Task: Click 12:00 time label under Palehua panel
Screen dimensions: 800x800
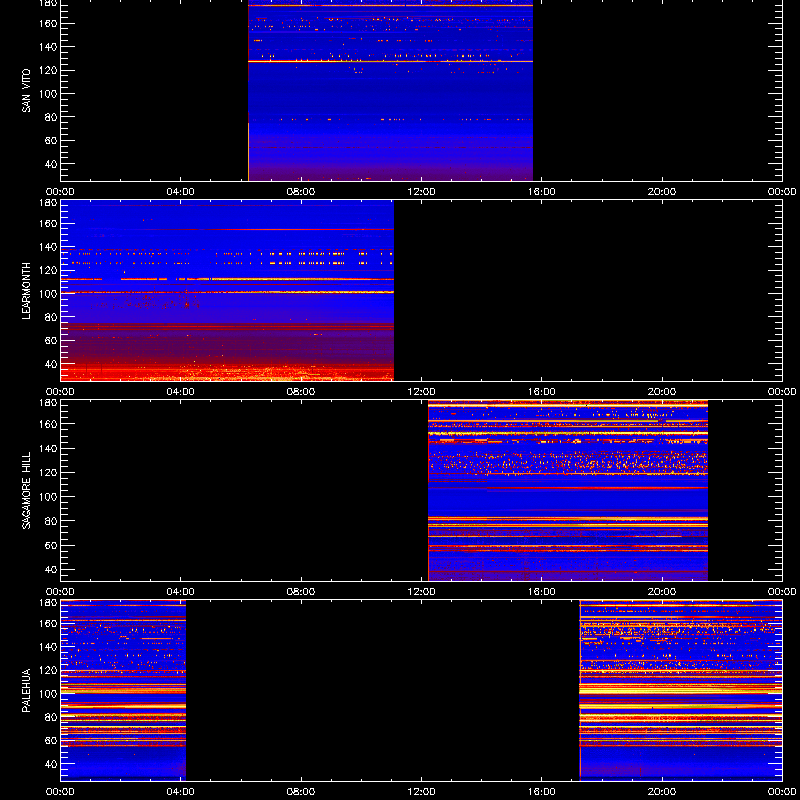Action: (421, 792)
